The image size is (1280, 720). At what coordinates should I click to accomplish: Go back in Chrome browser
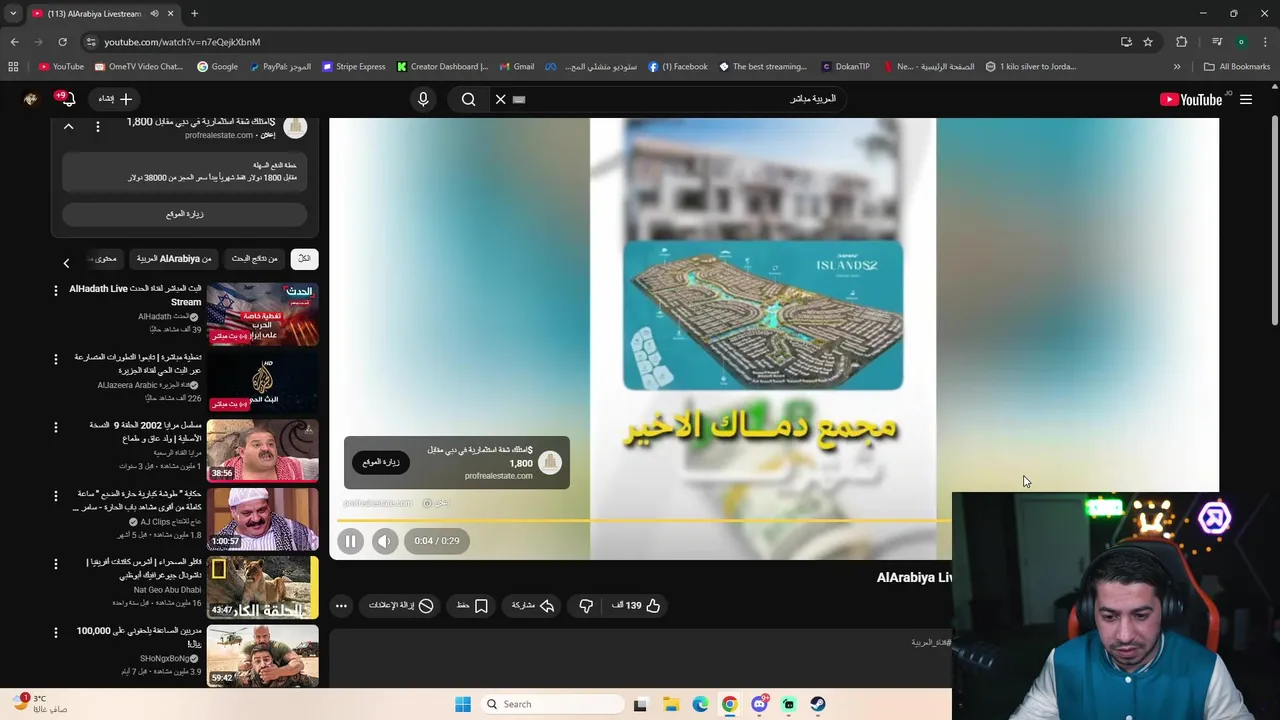[14, 42]
